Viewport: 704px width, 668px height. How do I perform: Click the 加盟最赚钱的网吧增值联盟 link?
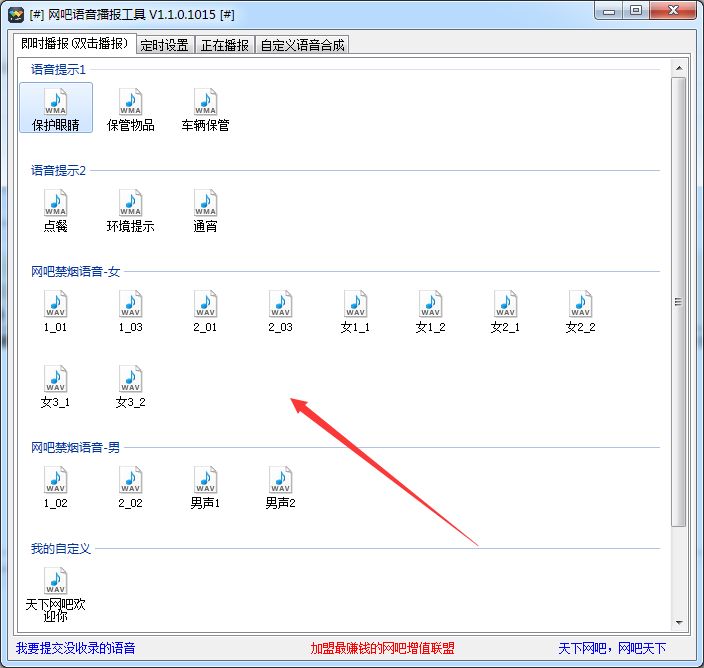(x=383, y=648)
